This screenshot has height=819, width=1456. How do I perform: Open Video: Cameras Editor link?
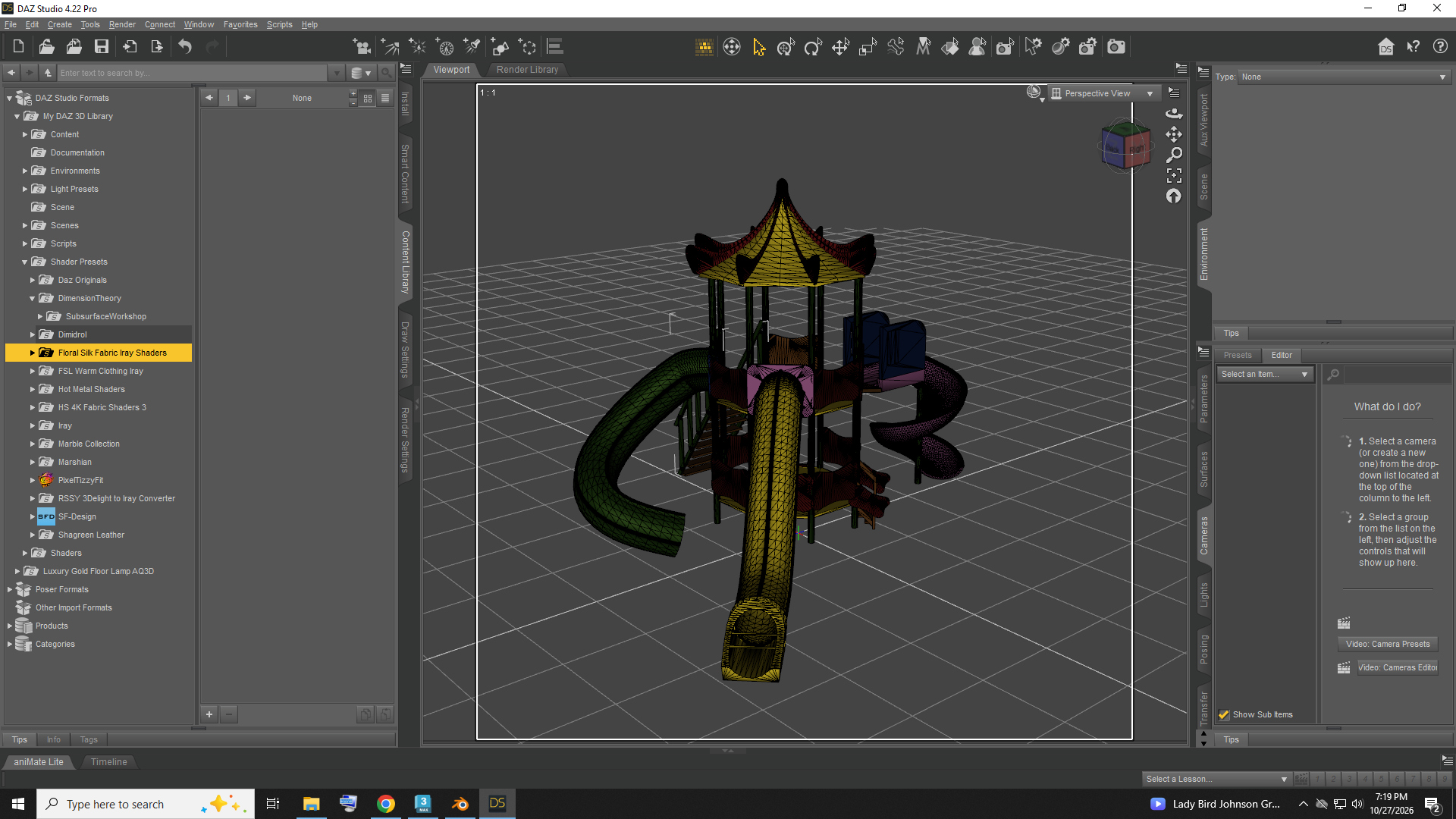point(1397,667)
